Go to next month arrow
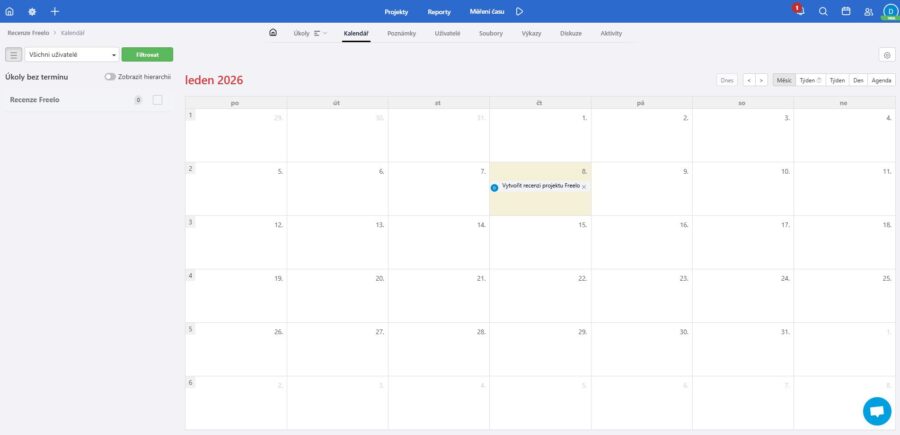This screenshot has height=435, width=900. point(762,80)
